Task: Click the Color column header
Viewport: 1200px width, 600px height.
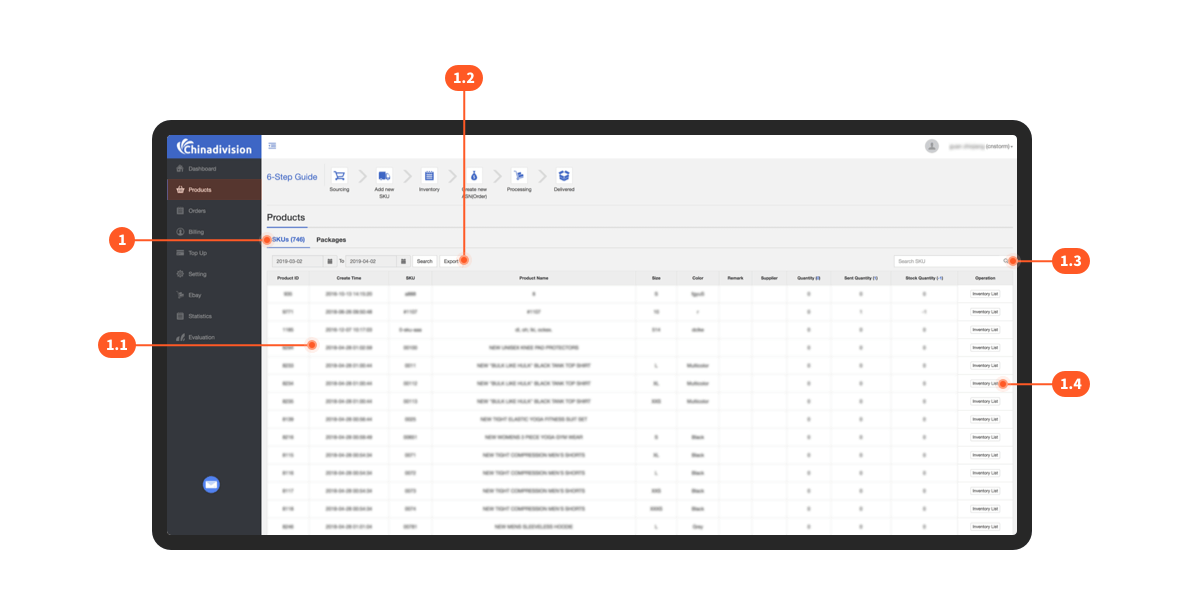Action: coord(698,277)
